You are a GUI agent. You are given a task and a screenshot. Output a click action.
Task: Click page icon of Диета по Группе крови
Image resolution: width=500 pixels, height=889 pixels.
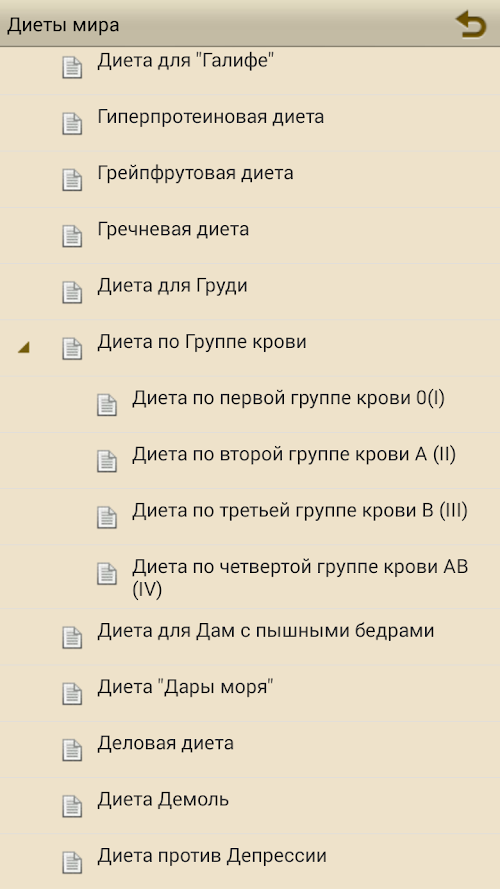72,348
